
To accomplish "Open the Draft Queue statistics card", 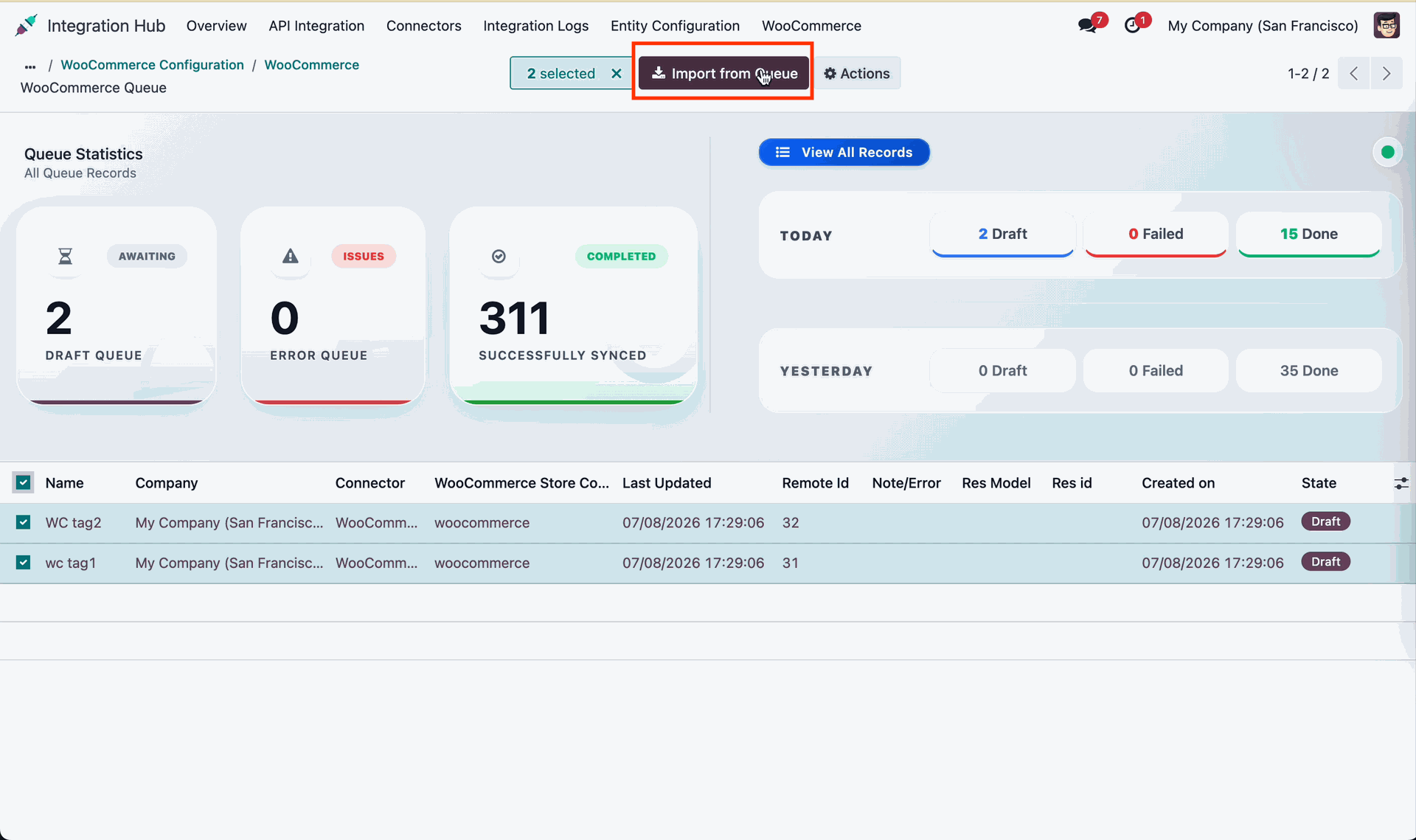I will click(x=117, y=305).
